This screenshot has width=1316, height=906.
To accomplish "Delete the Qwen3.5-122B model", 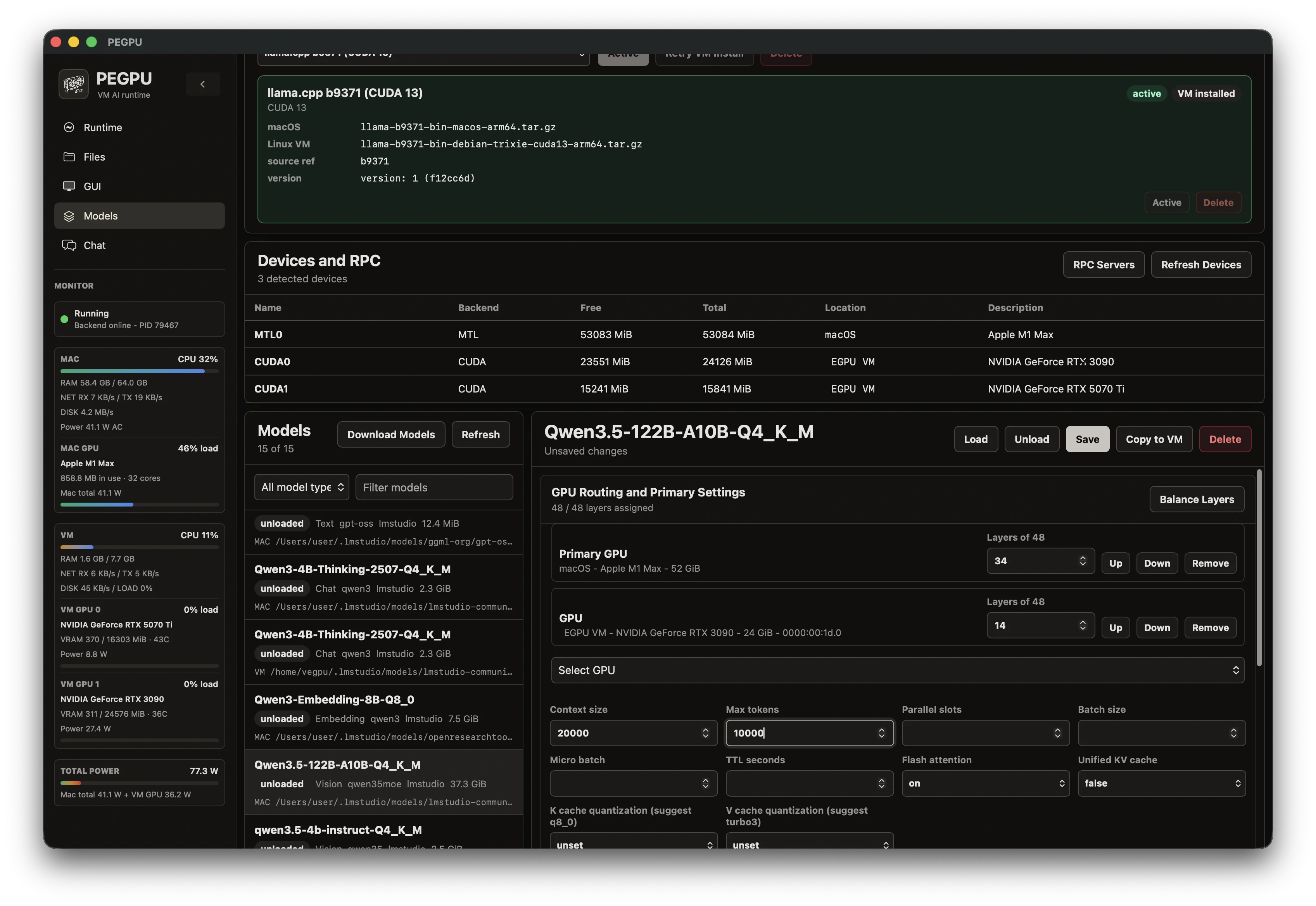I will coord(1224,439).
